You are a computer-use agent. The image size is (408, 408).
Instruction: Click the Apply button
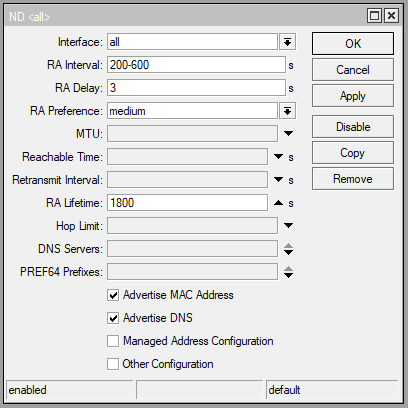(353, 96)
